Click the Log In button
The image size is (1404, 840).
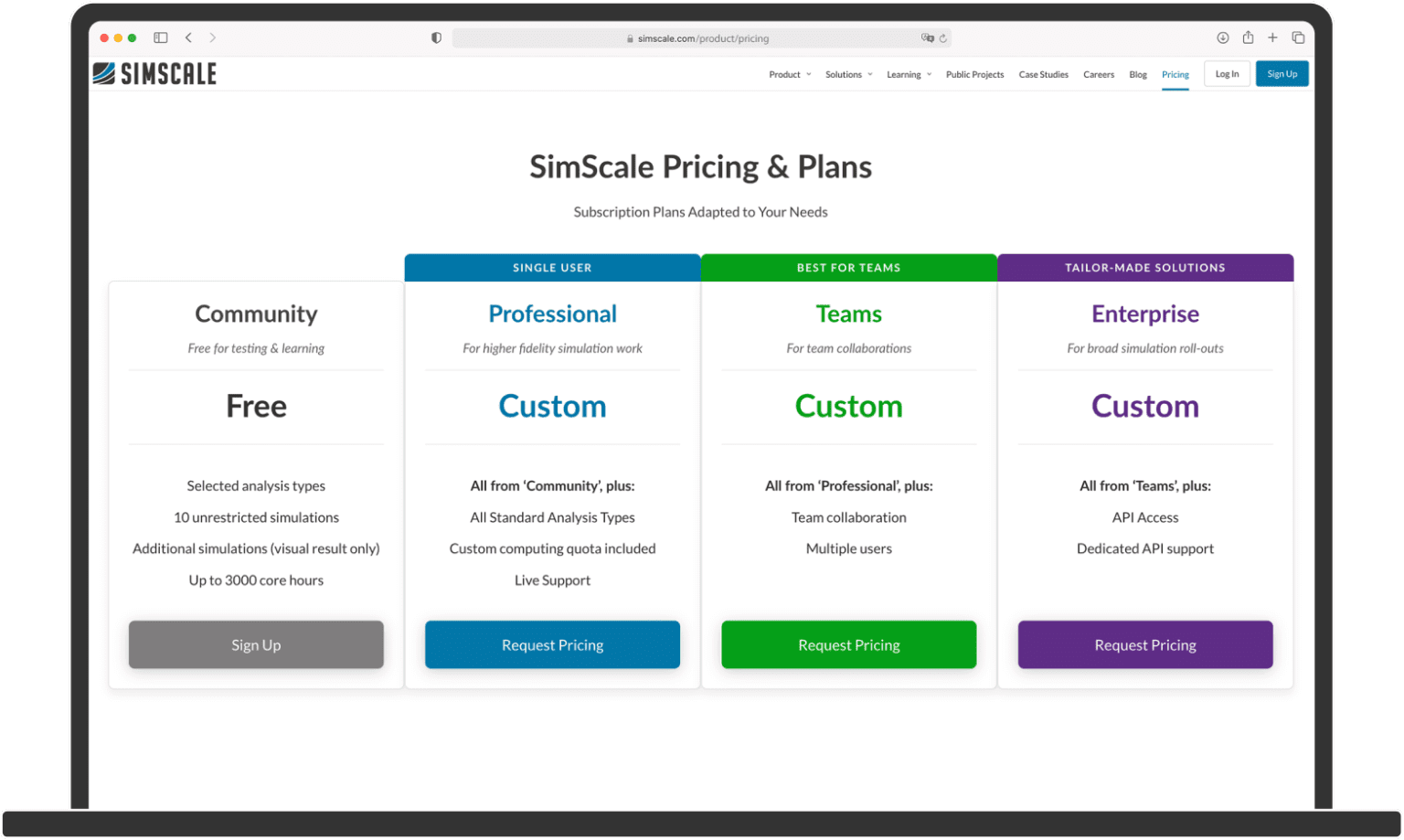(x=1227, y=73)
